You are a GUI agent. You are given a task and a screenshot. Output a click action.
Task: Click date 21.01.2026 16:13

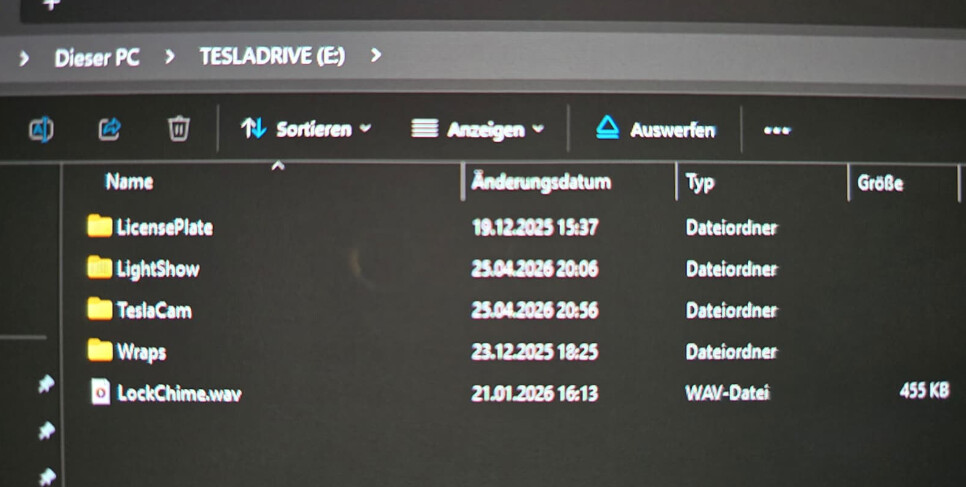point(535,393)
